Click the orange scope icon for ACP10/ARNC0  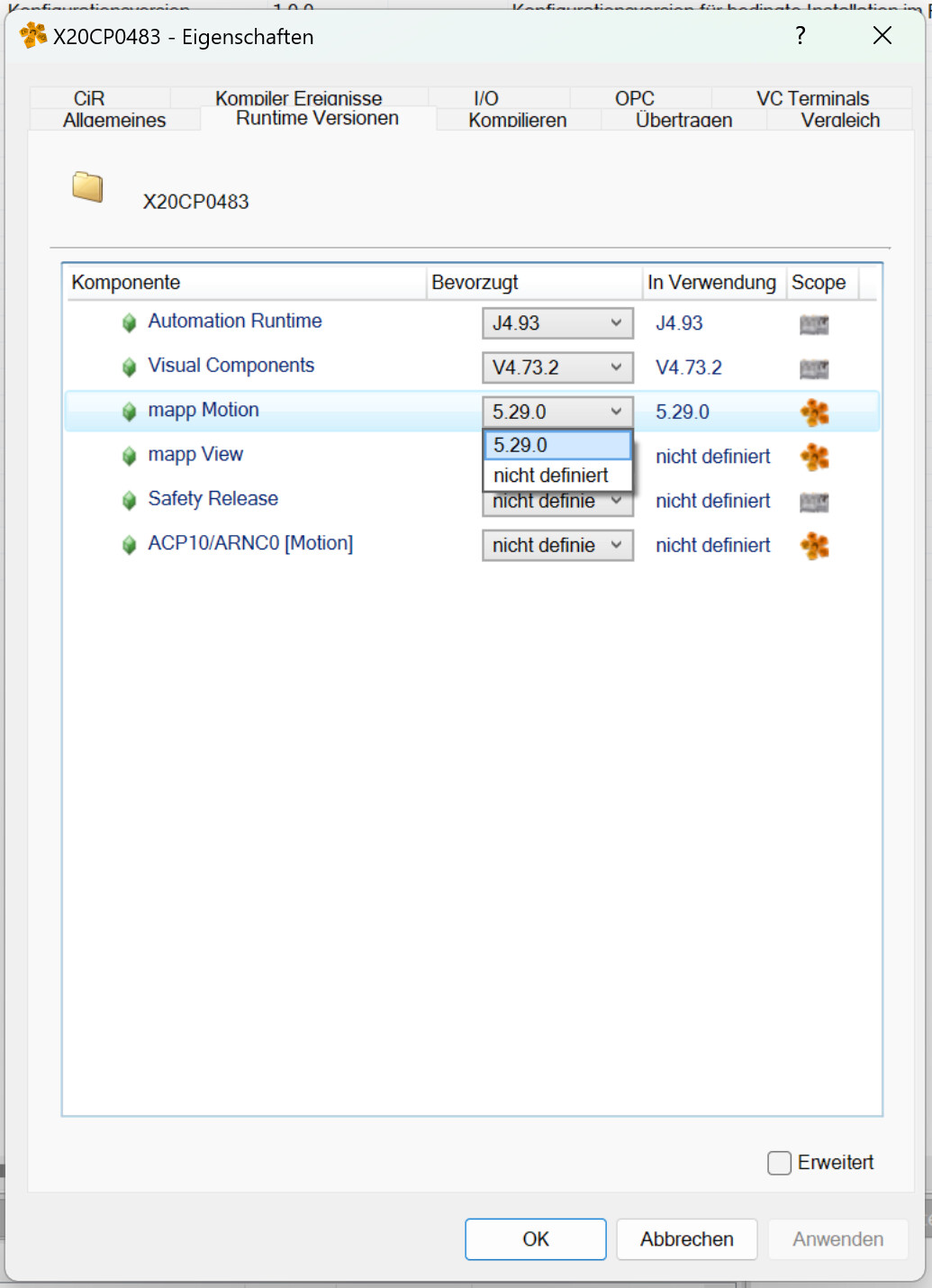pyautogui.click(x=815, y=546)
